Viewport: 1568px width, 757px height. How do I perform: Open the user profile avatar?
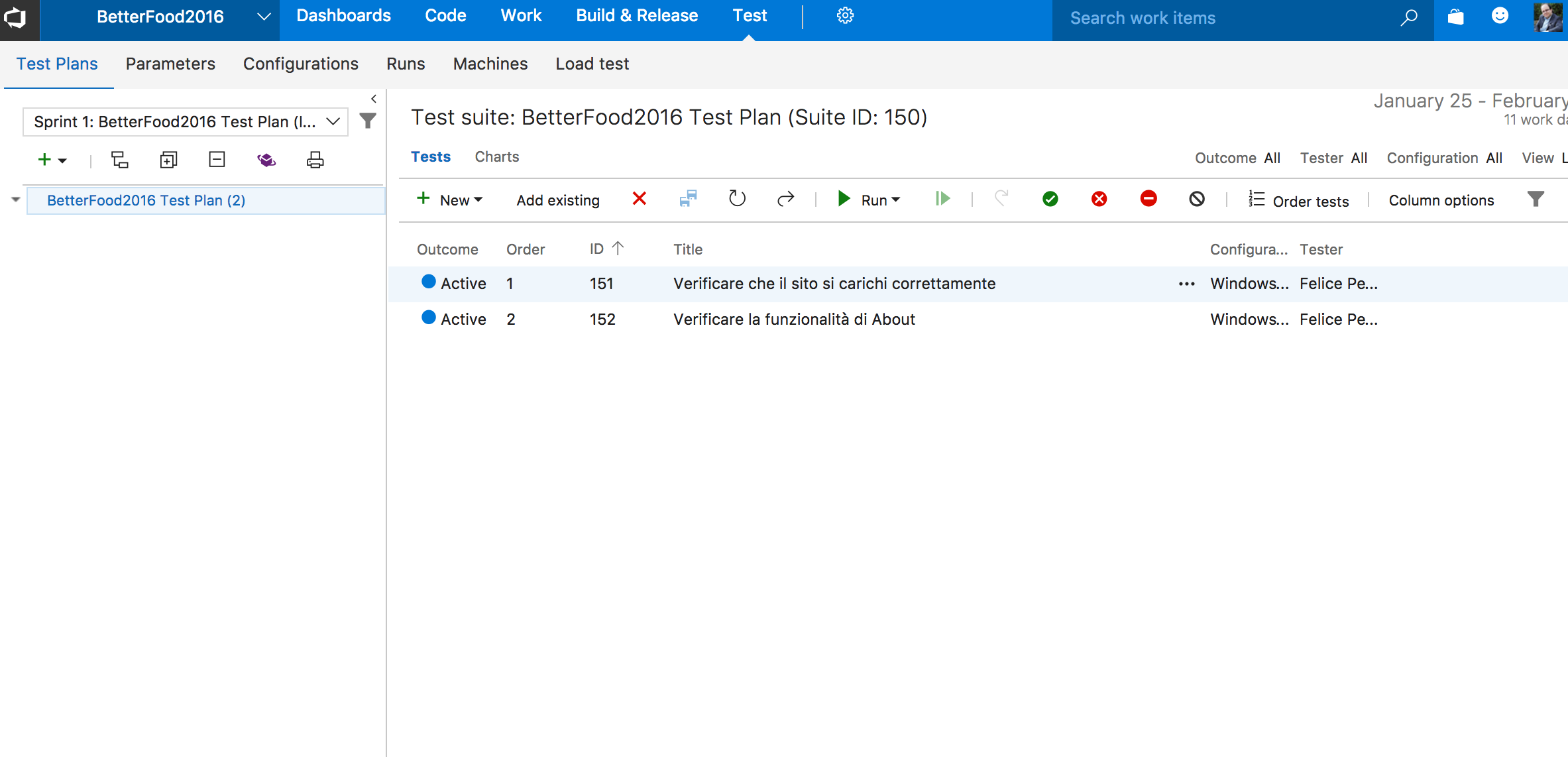coord(1548,17)
